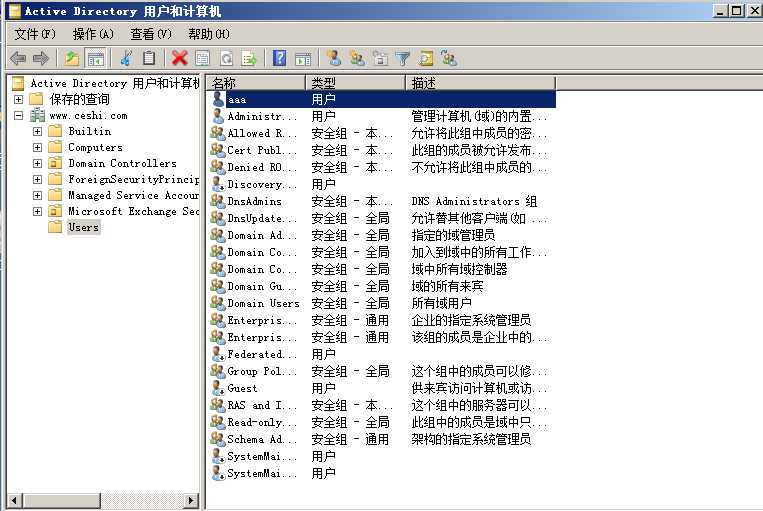Sort by the 名称 column header

tap(256, 83)
